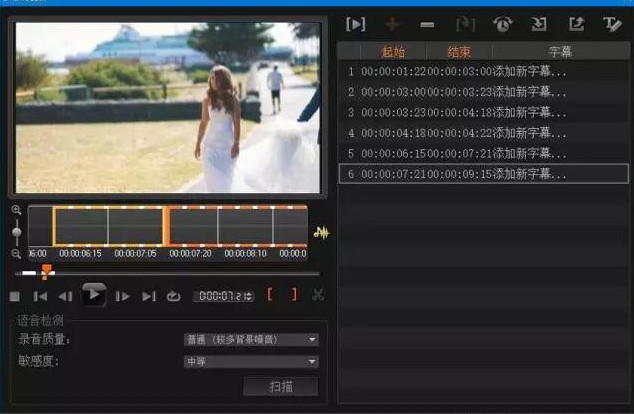Click the video preview image
The image size is (634, 414).
(x=168, y=107)
